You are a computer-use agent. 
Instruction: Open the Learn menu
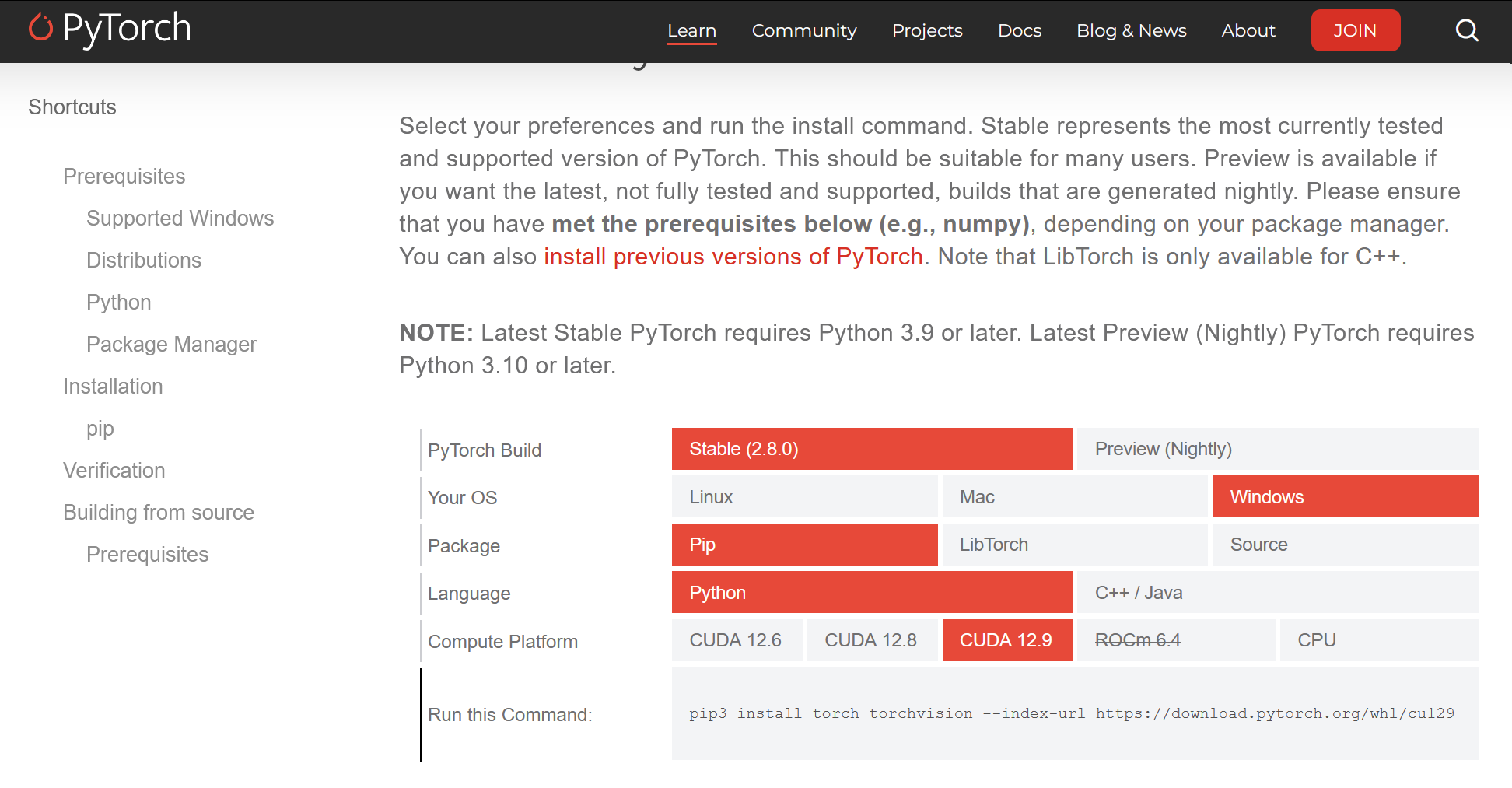[x=691, y=30]
